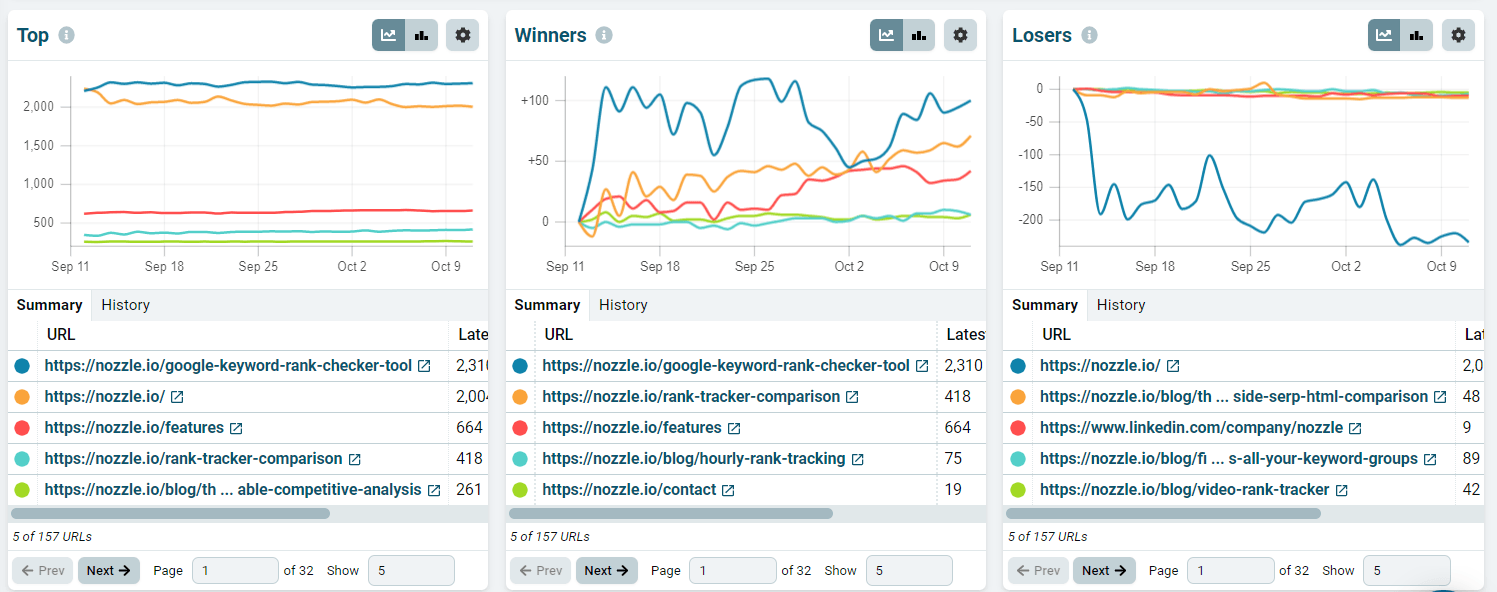This screenshot has width=1497, height=592.
Task: Click orange series dot for rank-tracker-comparison in Winners
Action: pyautogui.click(x=520, y=397)
